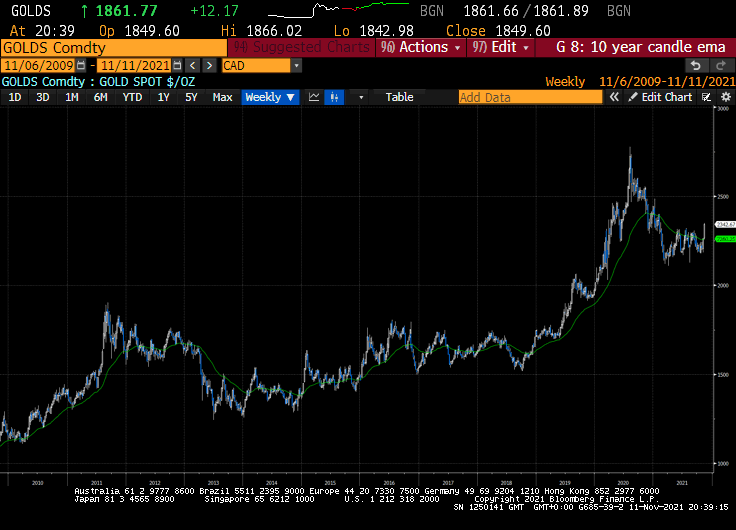The width and height of the screenshot is (736, 530).
Task: Click the Add Data input field
Action: point(530,97)
